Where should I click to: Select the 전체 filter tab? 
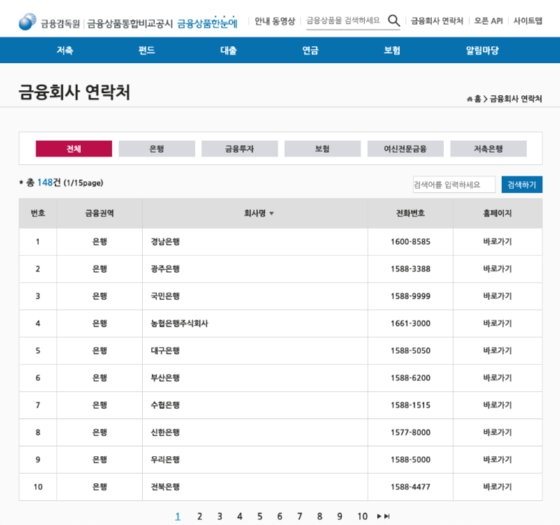click(74, 149)
